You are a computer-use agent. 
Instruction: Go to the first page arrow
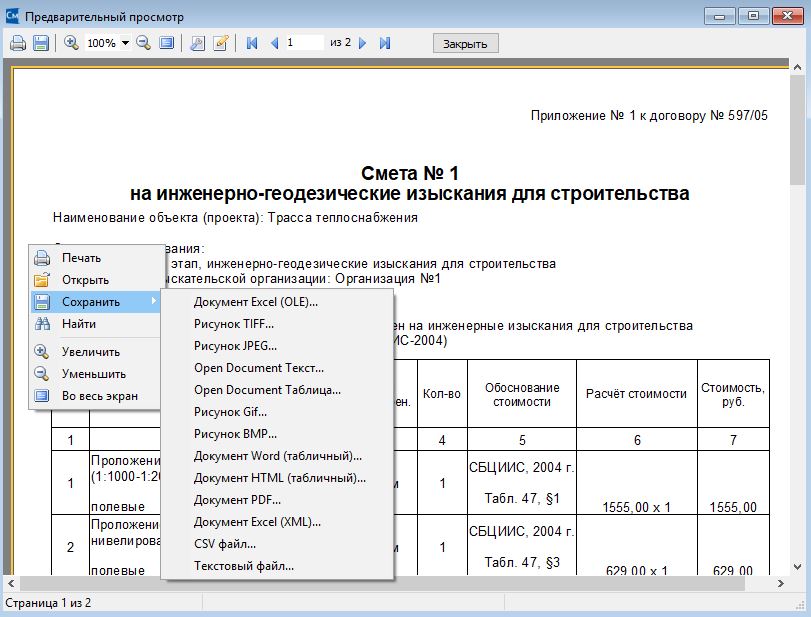point(252,43)
